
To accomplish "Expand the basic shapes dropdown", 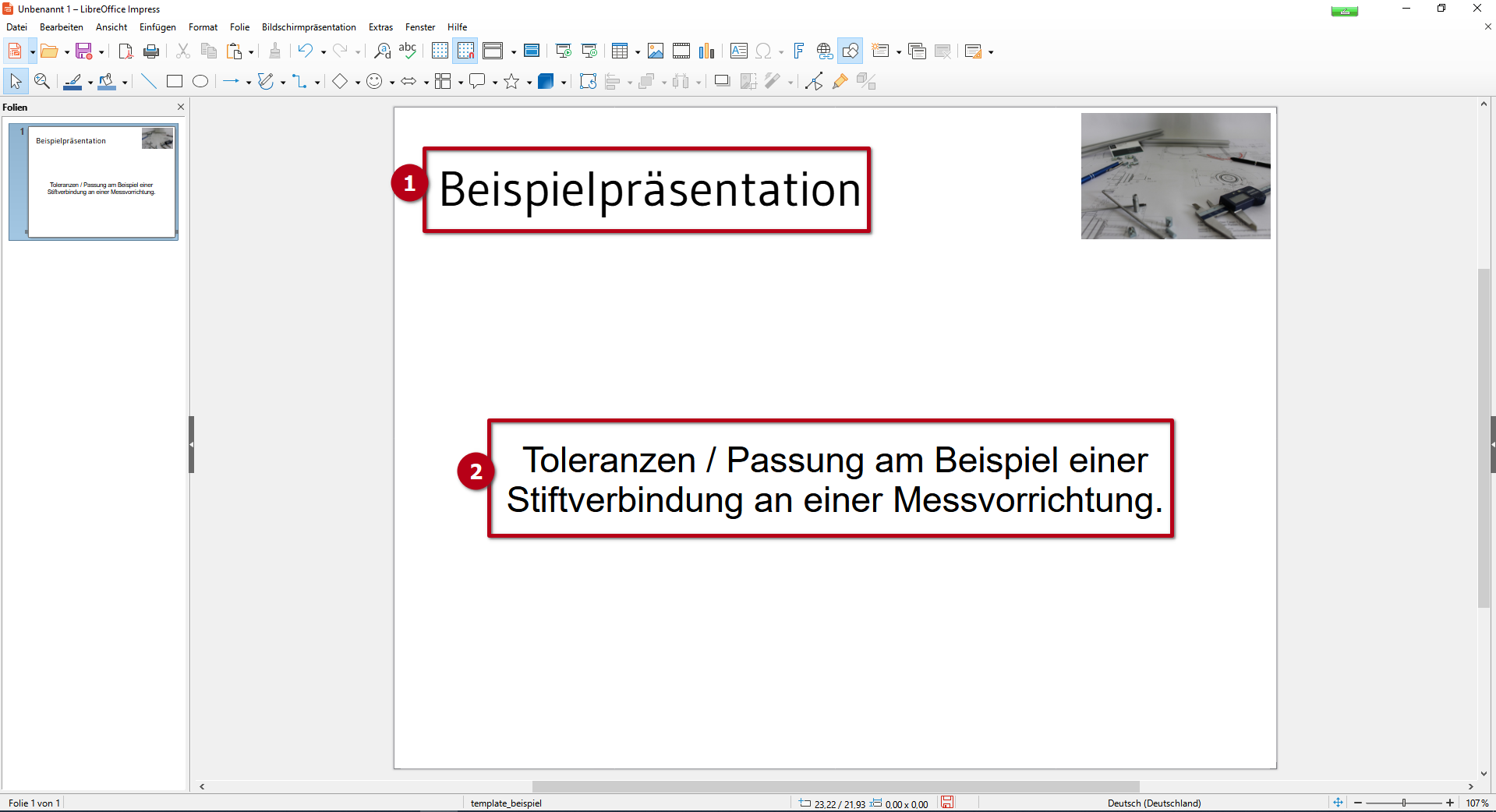I will click(x=357, y=83).
